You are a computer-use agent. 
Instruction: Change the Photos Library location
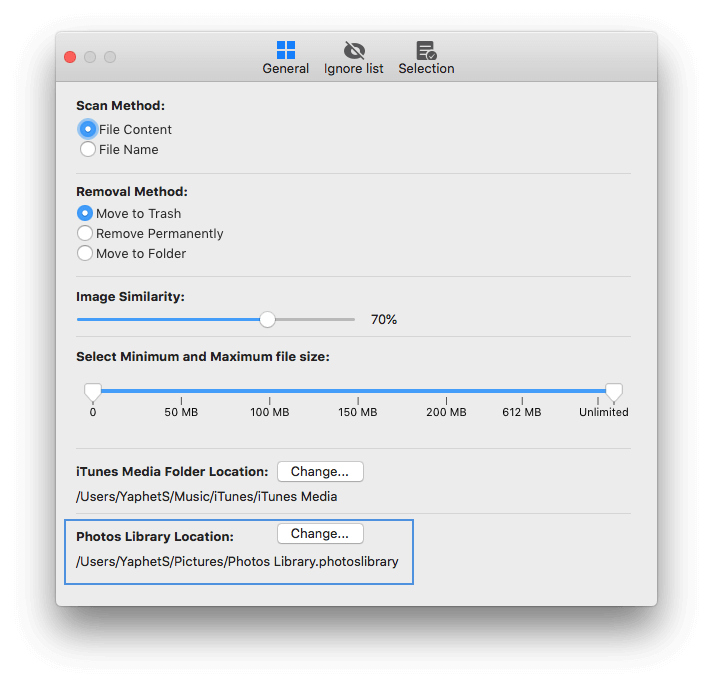[x=320, y=533]
